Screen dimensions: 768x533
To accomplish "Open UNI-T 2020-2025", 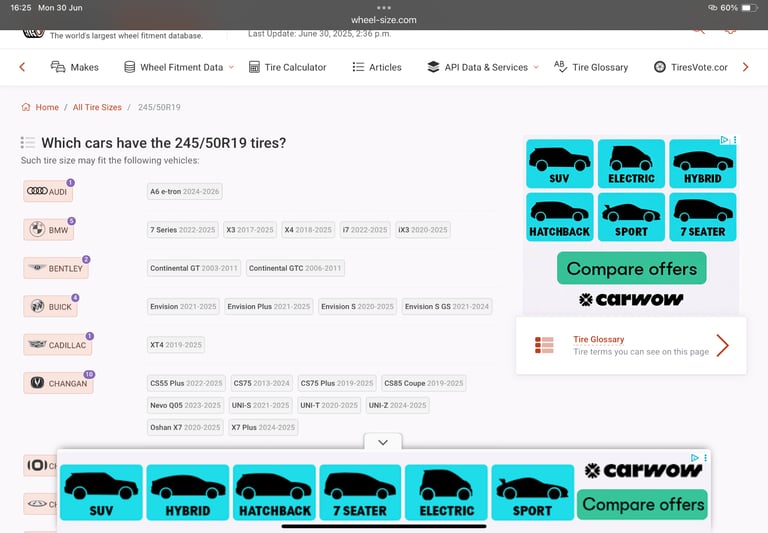I will (x=329, y=405).
